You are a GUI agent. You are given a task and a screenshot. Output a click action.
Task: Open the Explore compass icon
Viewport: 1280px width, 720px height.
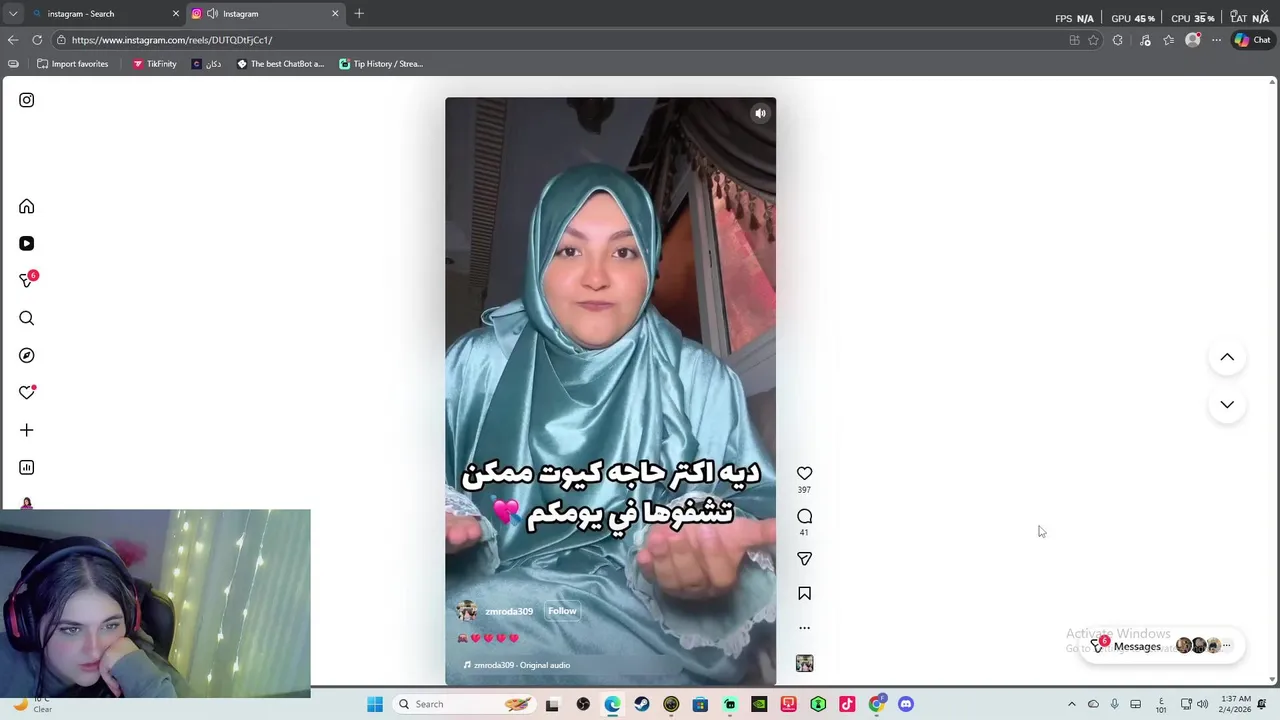[27, 355]
